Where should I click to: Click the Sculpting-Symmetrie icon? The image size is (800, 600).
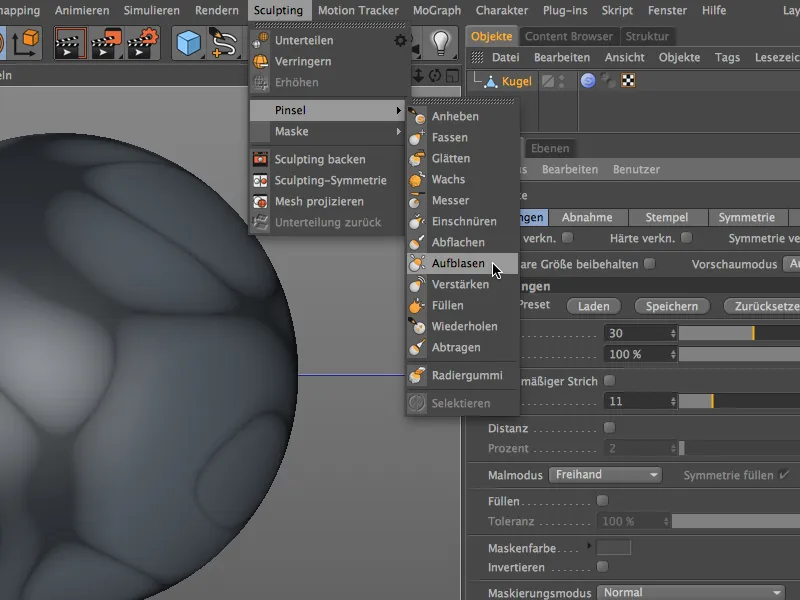coord(260,180)
